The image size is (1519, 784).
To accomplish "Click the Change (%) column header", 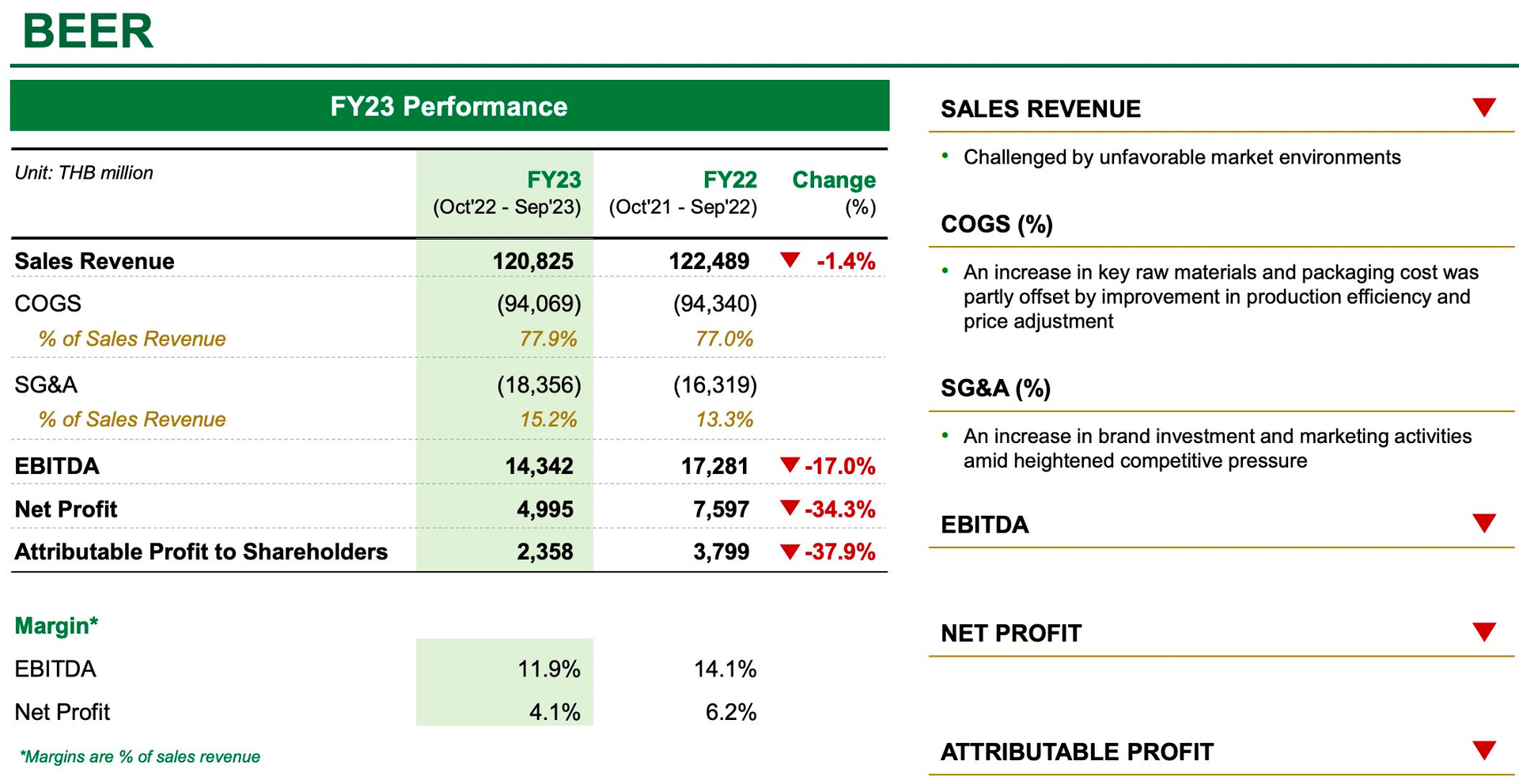I will point(834,193).
